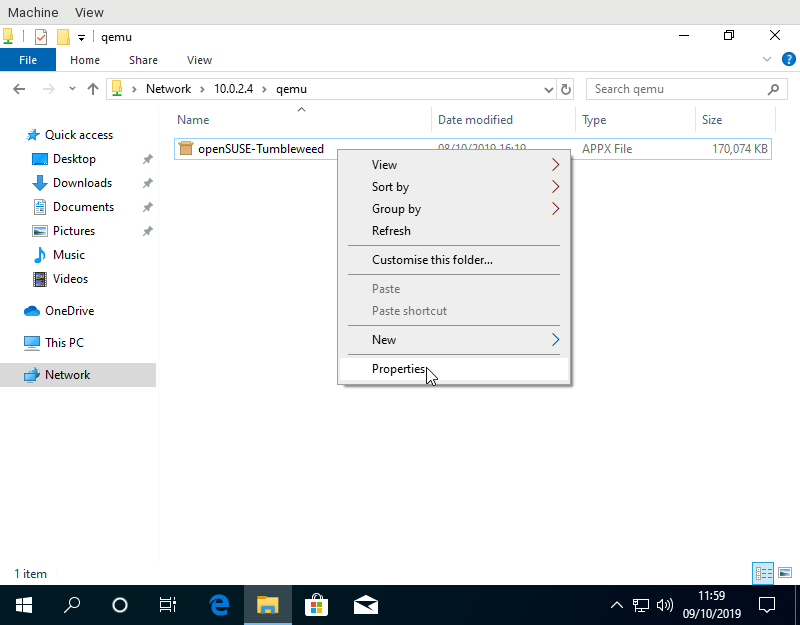Go up one folder level
This screenshot has height=625, width=800.
click(x=93, y=89)
